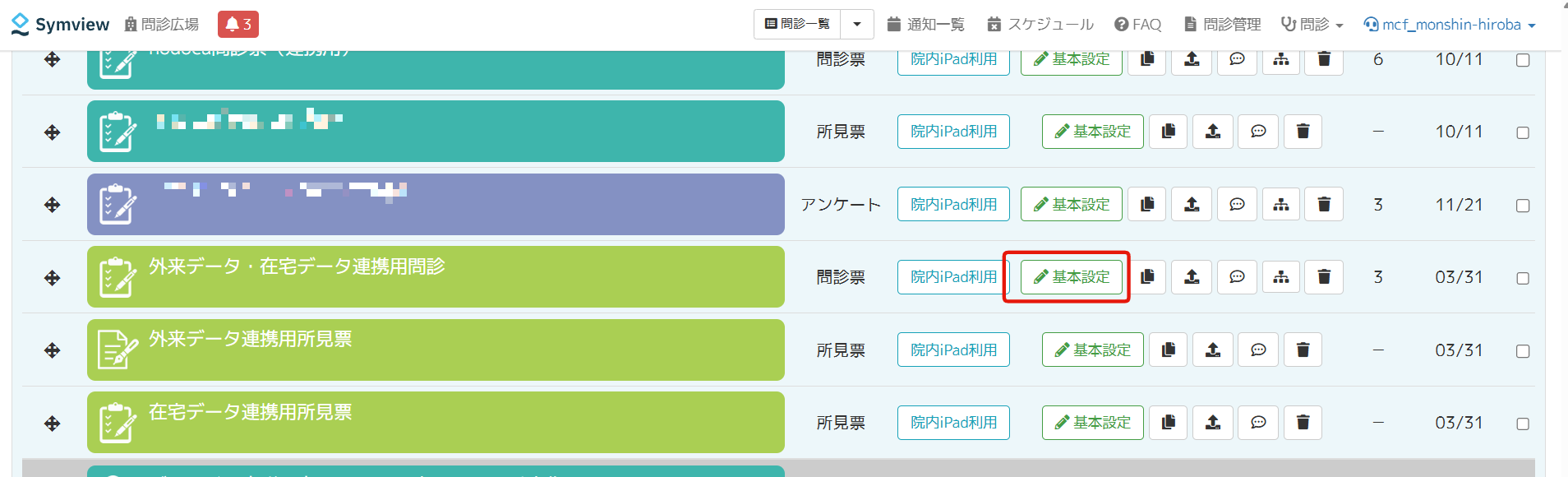Click 院内iPad利用 in 所見票 row dated 10/11
1568x477 pixels.
[953, 132]
